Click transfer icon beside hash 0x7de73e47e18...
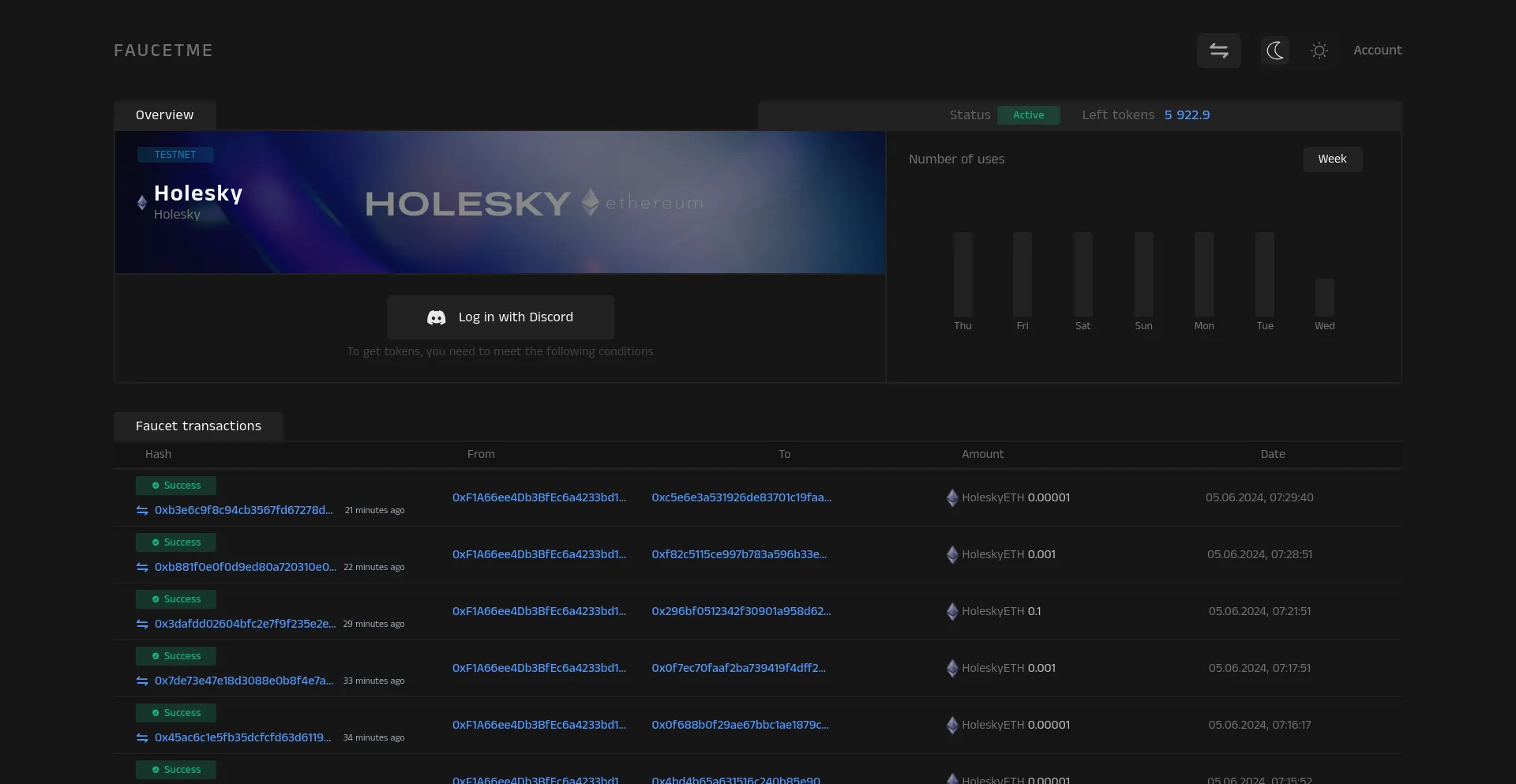Screen dimensions: 1516x784 click(142, 681)
